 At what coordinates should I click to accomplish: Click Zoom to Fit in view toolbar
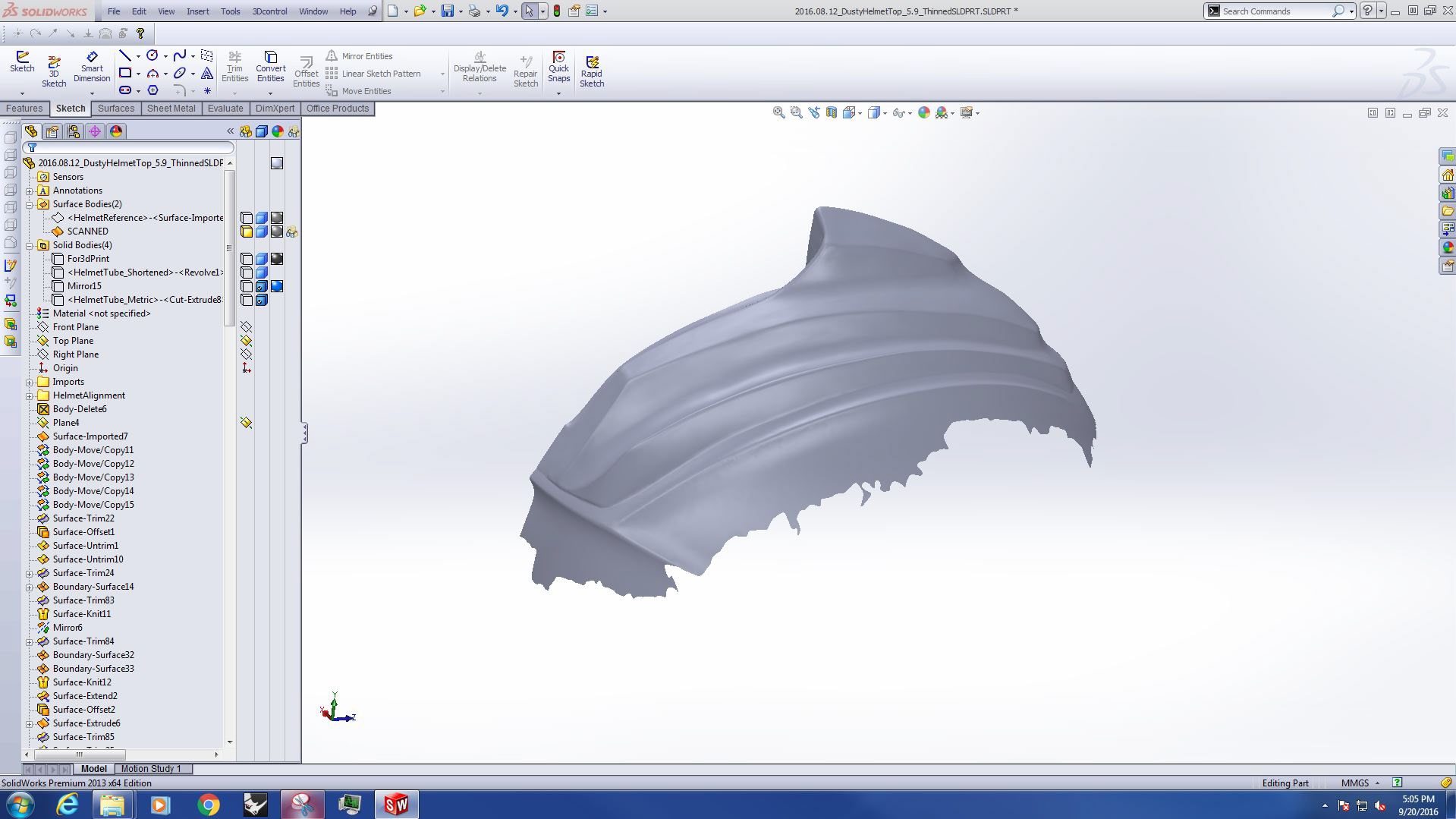[778, 112]
